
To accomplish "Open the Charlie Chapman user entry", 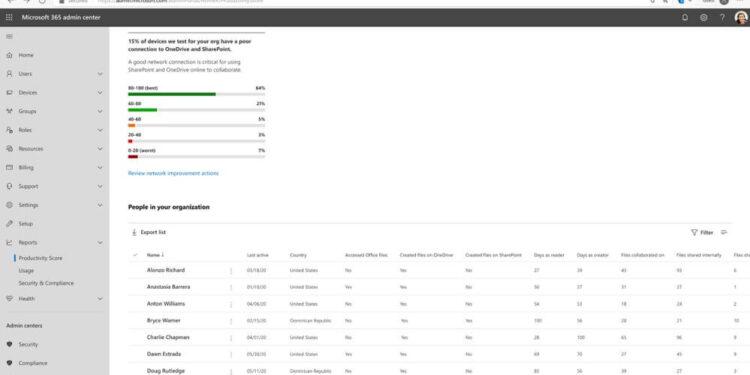I will tap(168, 337).
